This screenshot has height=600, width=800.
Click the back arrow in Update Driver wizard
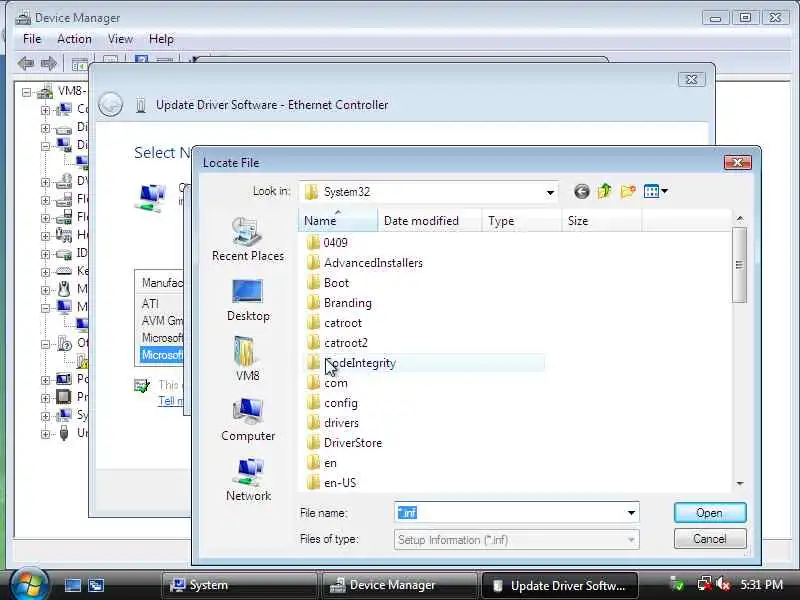[110, 105]
